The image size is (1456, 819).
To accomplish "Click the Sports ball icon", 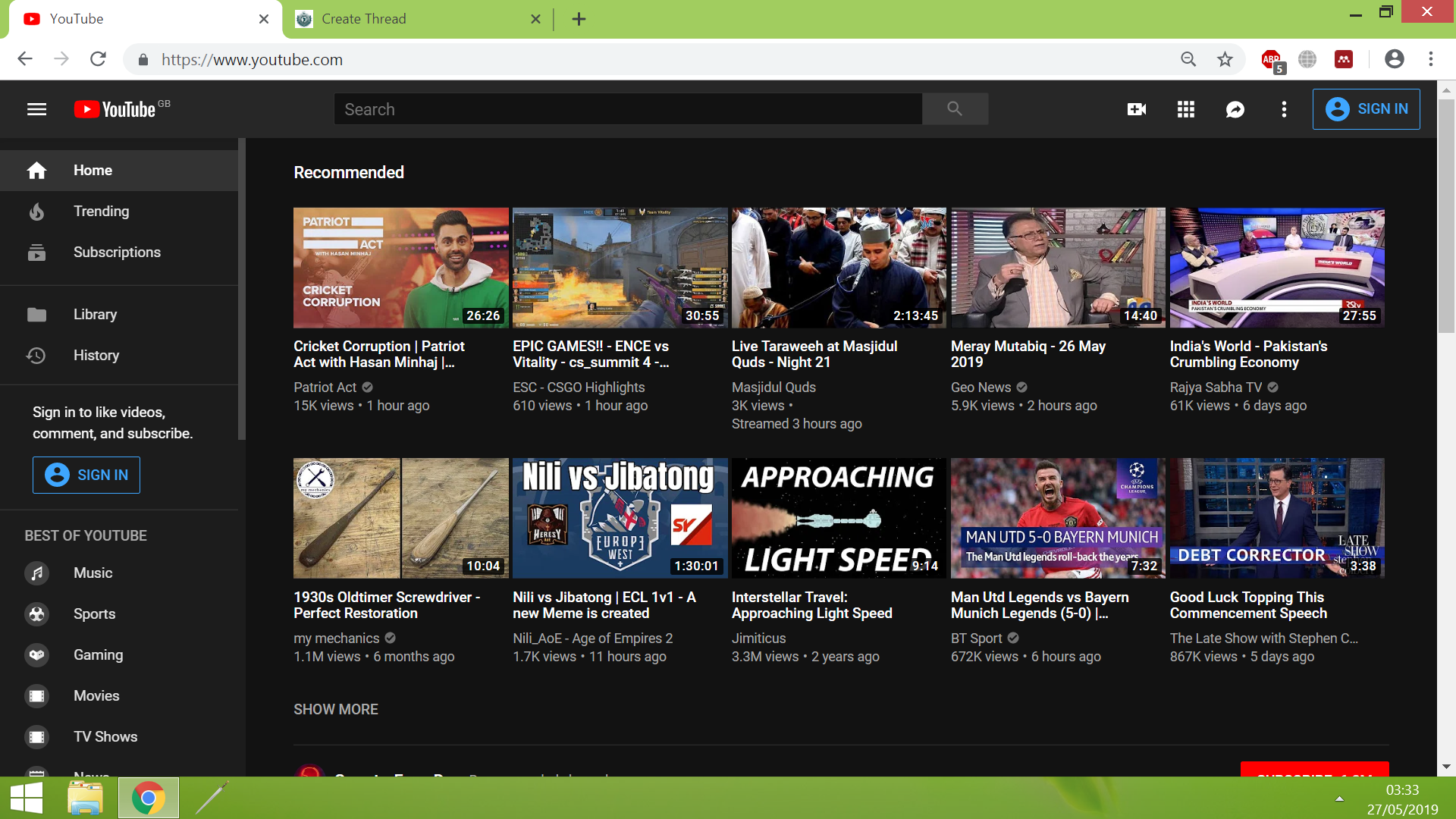I will coord(36,614).
